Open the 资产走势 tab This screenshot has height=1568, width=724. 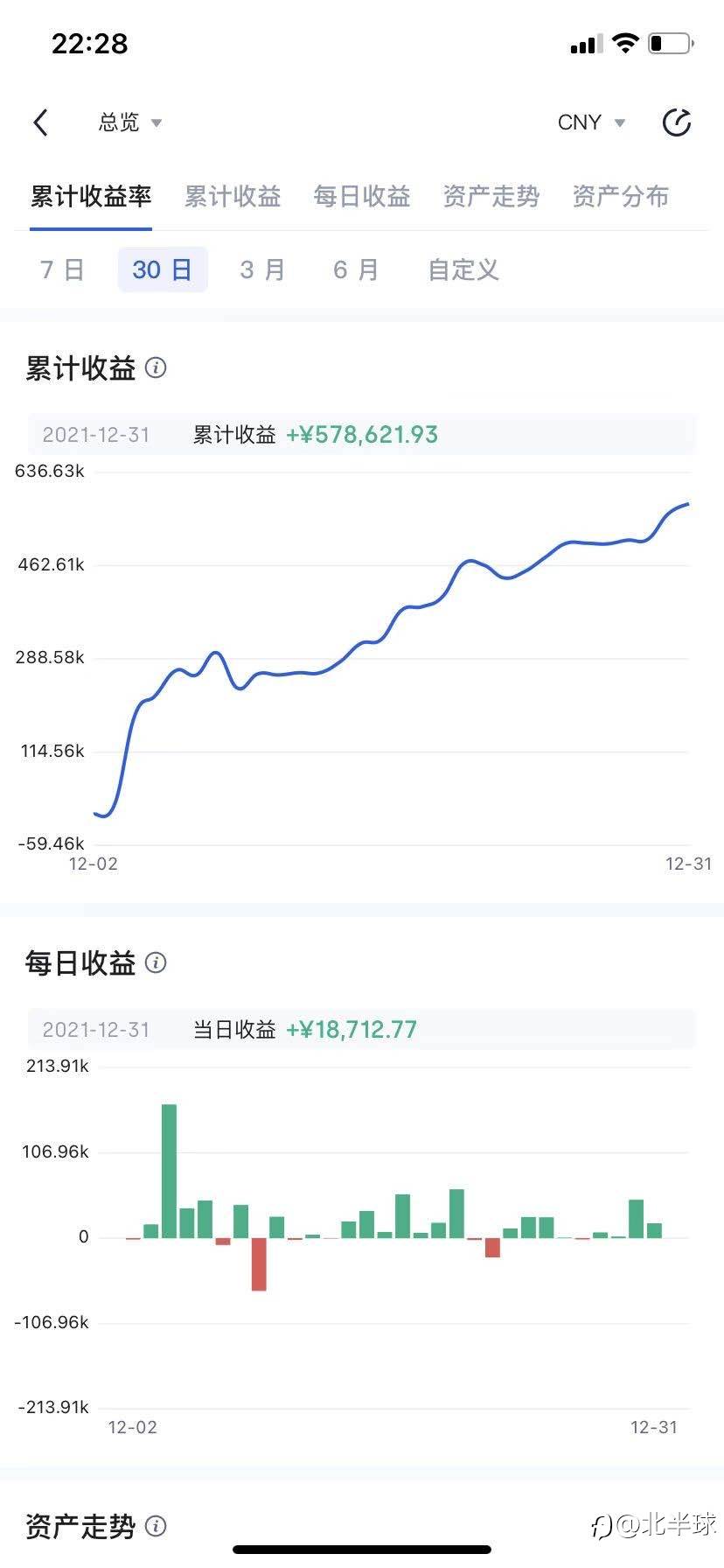pos(491,196)
